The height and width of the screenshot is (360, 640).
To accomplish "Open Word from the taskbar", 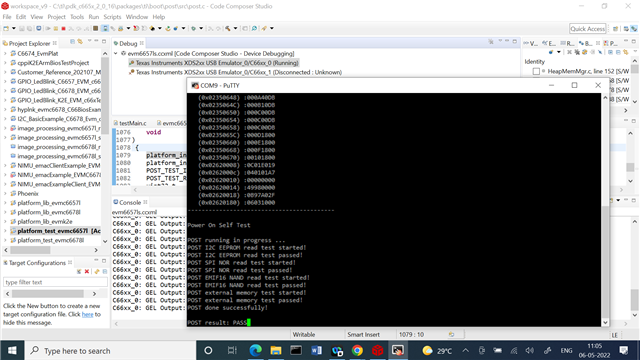I will (316, 350).
